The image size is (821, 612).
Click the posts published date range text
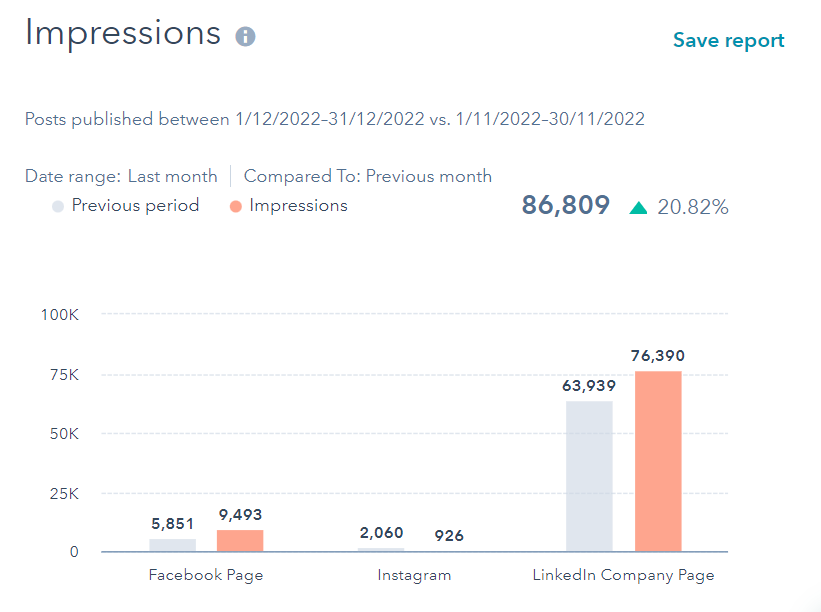tap(335, 119)
